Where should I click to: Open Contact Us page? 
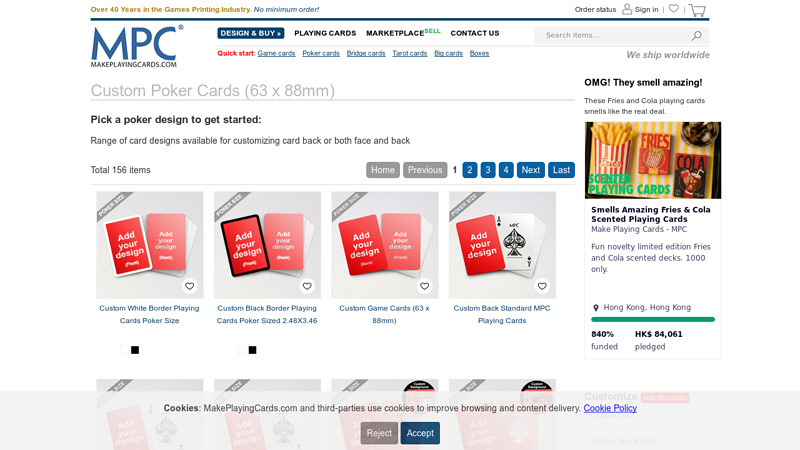474,33
